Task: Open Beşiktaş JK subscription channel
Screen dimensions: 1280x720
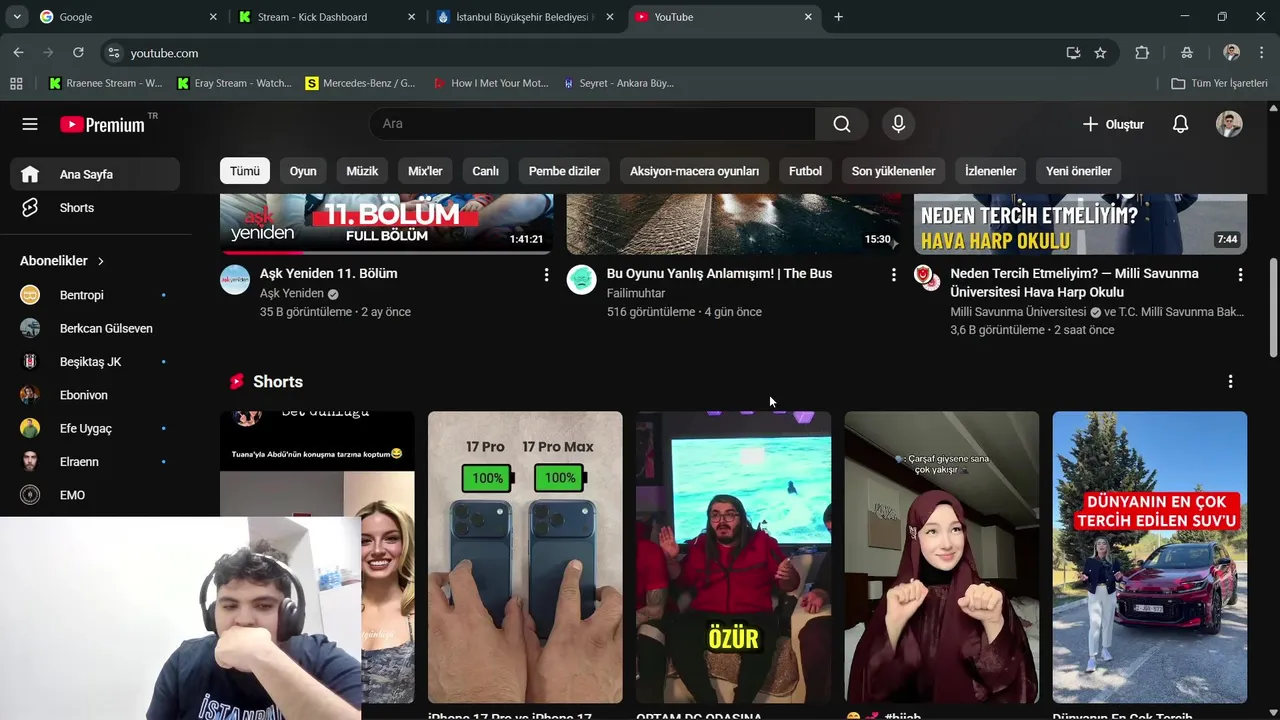Action: (96, 362)
